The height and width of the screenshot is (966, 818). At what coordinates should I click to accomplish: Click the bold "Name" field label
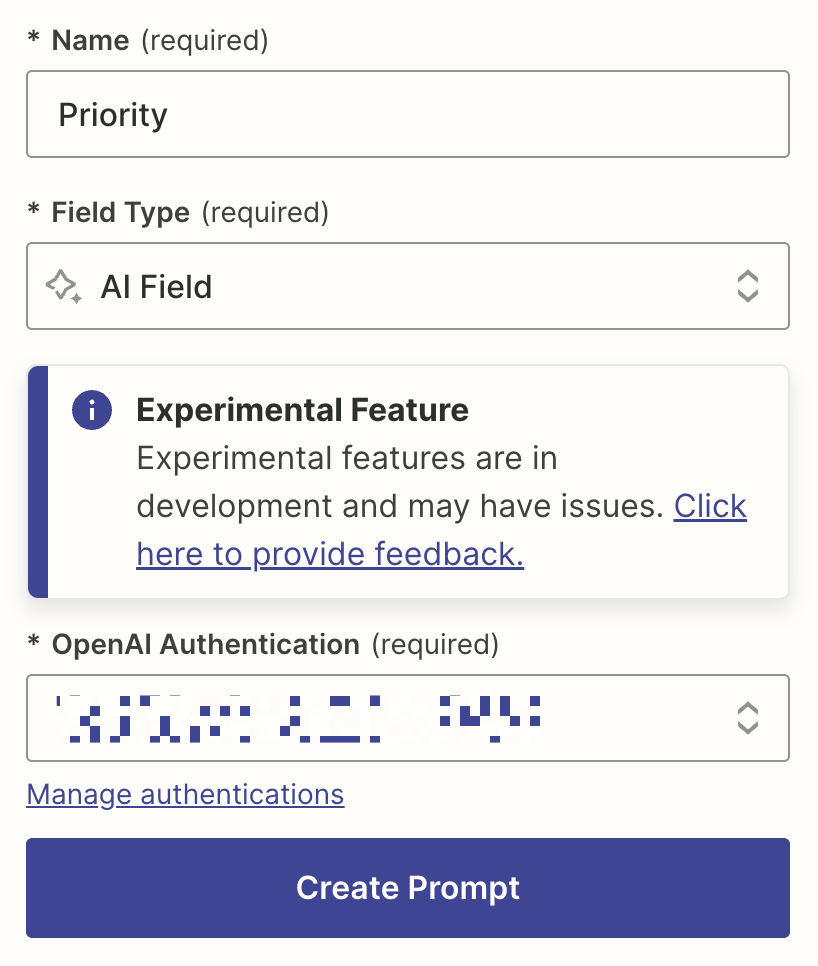click(x=90, y=41)
